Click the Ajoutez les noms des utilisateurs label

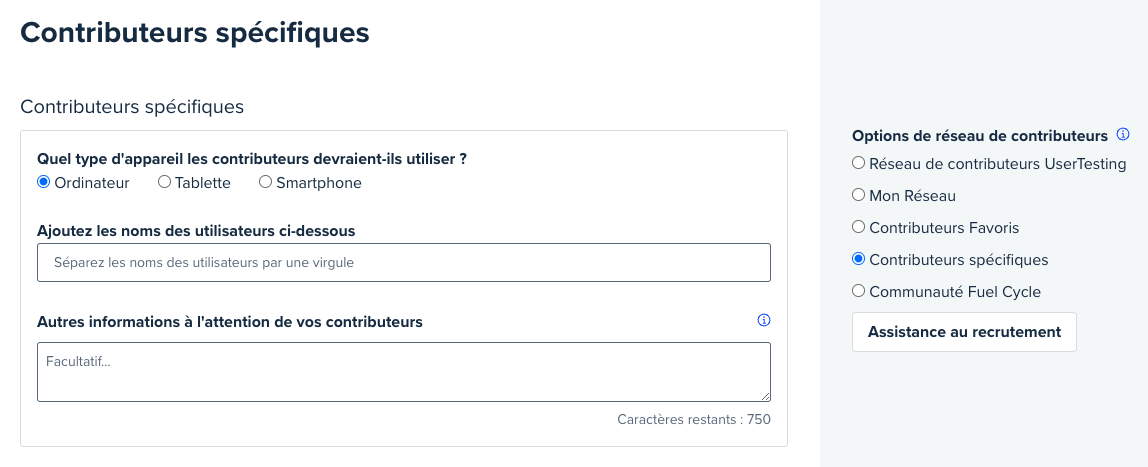point(196,231)
